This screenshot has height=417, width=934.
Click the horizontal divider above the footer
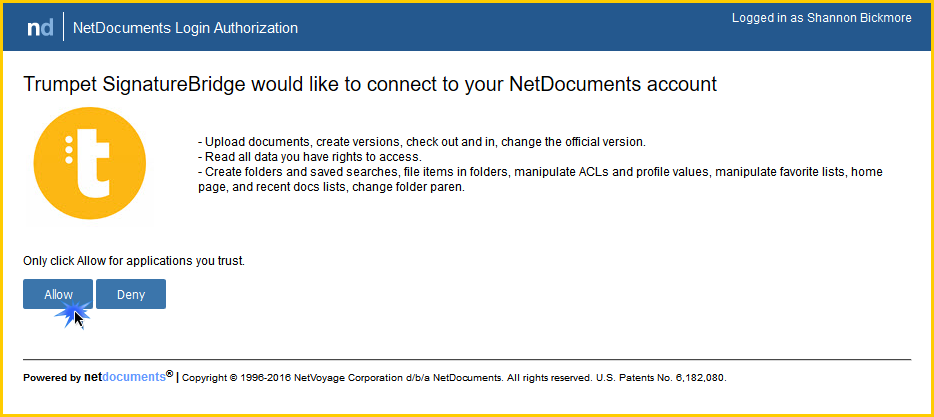point(467,359)
